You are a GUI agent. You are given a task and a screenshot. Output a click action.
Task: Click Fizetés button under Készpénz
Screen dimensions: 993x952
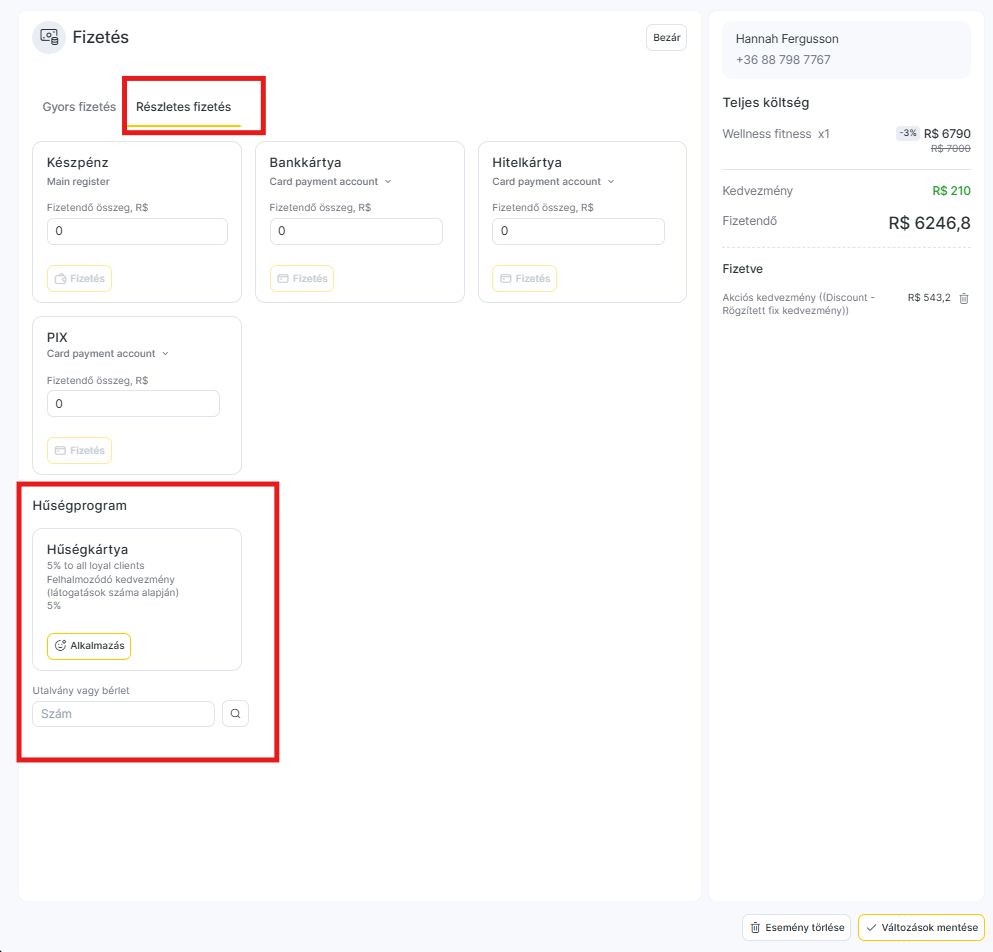79,279
